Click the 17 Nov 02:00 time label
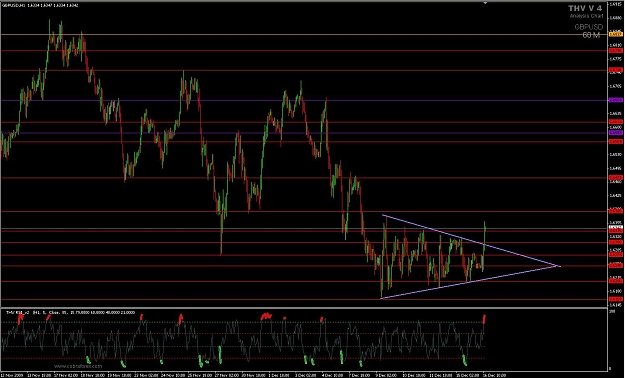The height and width of the screenshot is (378, 625). pos(67,375)
